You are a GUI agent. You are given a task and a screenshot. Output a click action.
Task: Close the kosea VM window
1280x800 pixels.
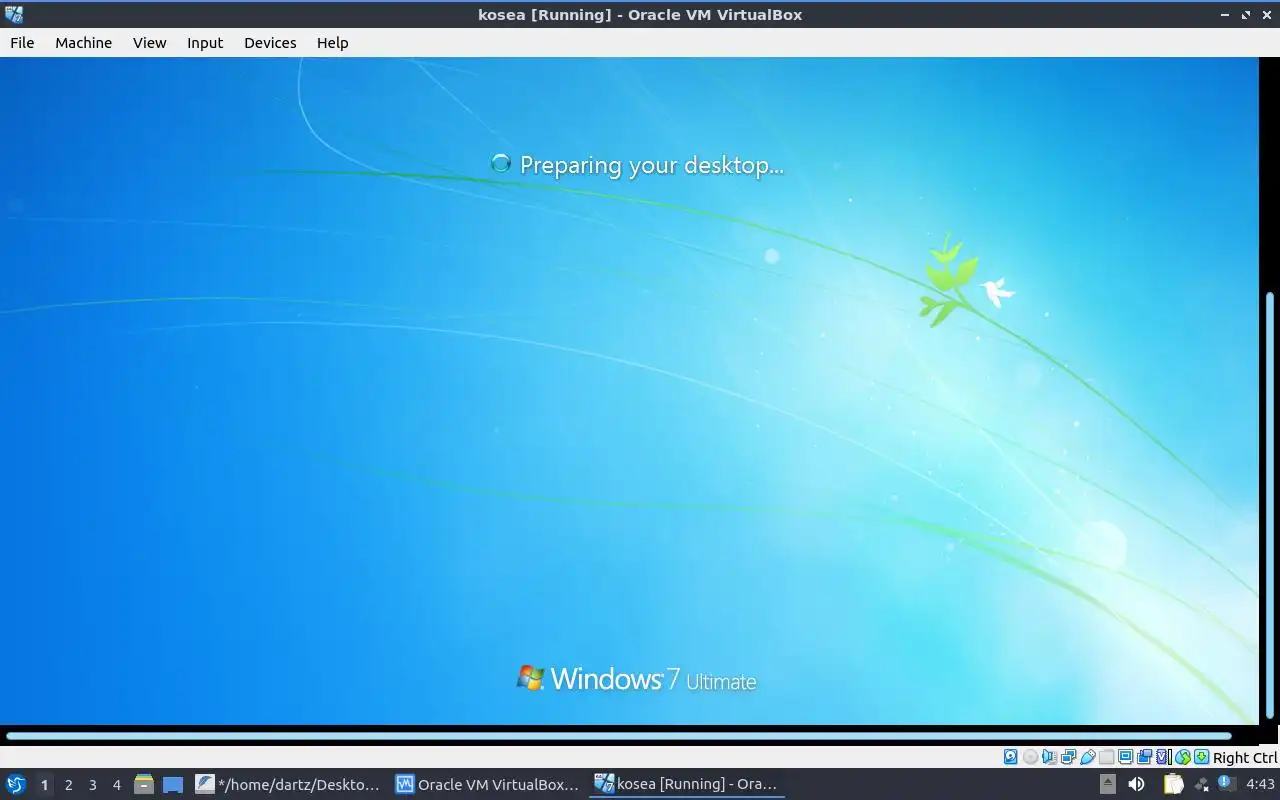(x=1266, y=14)
